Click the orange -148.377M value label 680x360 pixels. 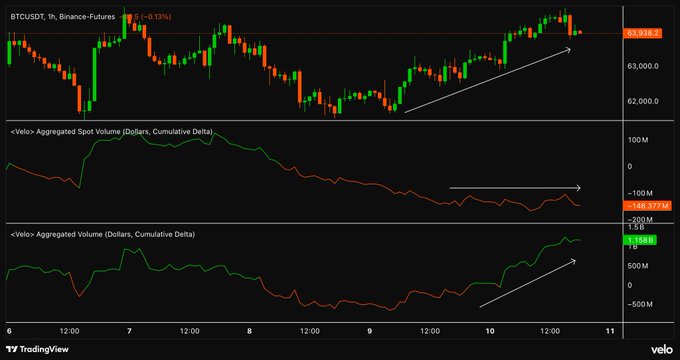coord(647,206)
